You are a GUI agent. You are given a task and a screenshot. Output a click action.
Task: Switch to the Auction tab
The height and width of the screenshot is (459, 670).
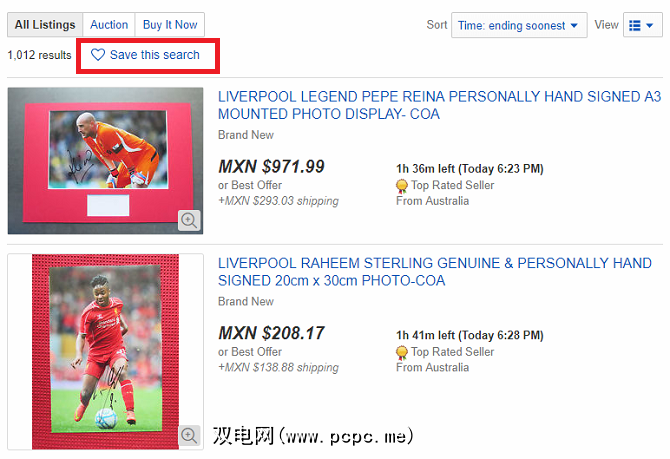(x=109, y=25)
